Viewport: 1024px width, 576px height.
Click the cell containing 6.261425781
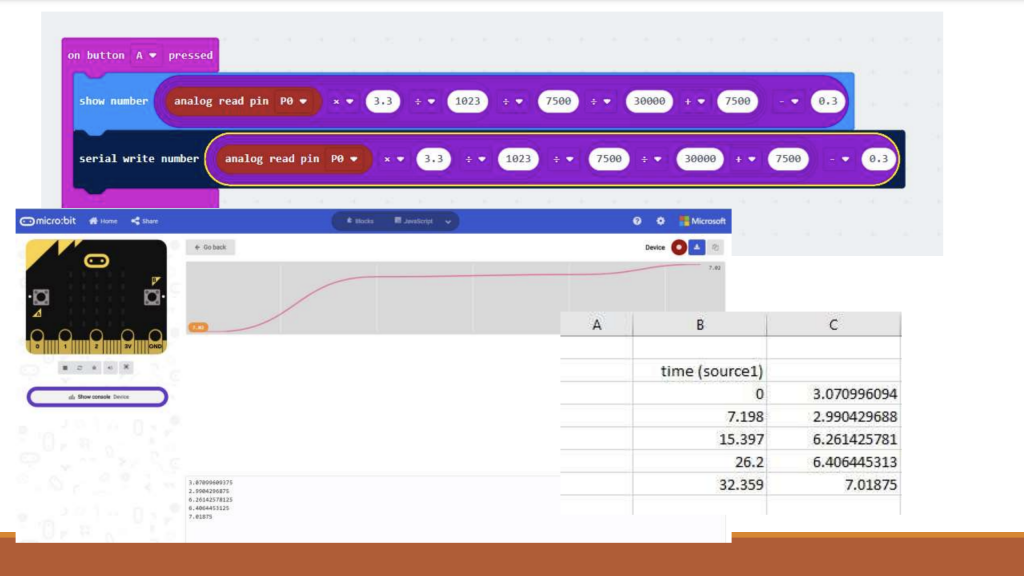[833, 440]
